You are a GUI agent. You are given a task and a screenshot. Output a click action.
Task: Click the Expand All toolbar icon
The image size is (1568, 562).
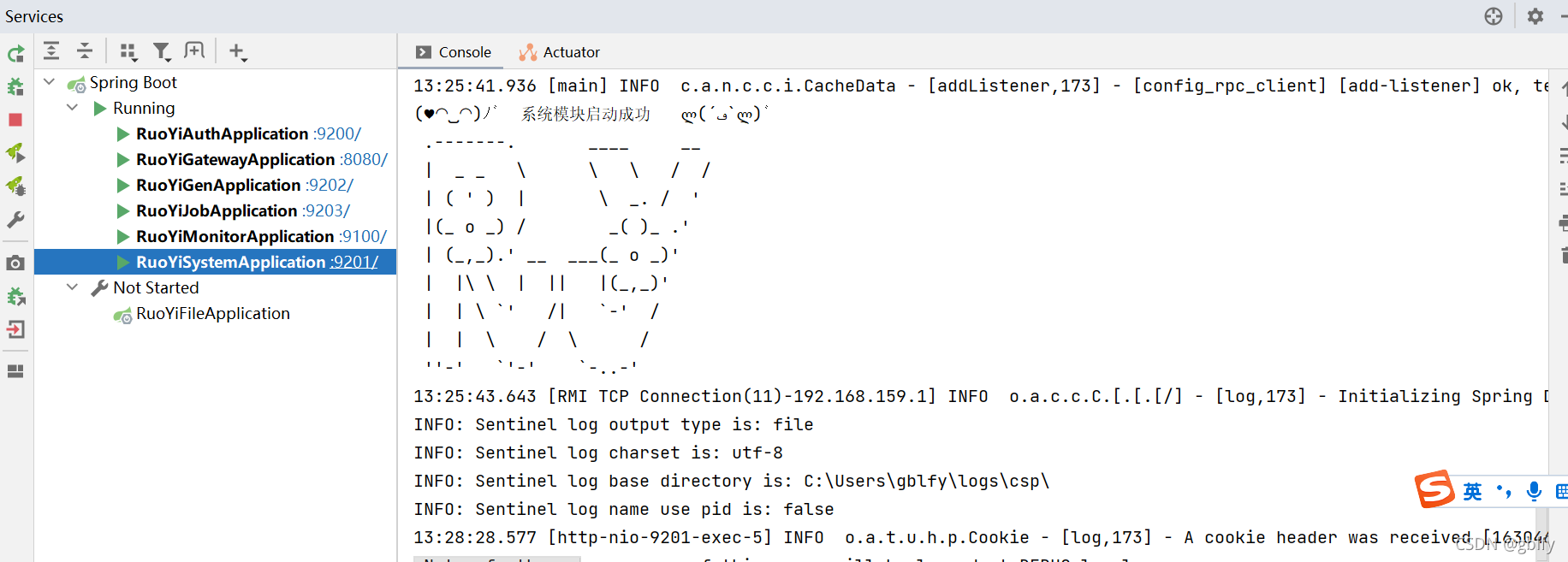51,51
